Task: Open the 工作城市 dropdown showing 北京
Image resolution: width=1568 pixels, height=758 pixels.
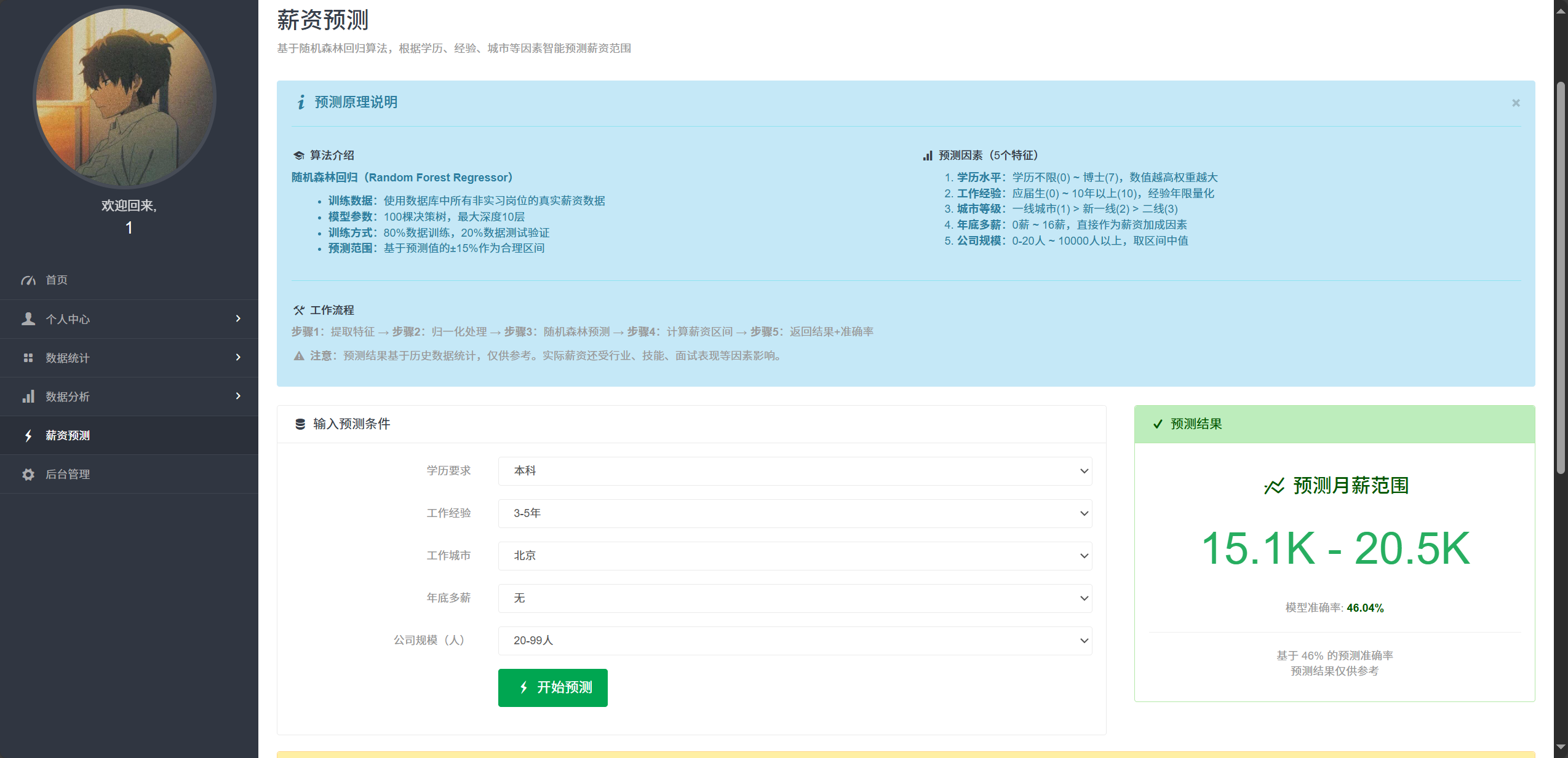Action: (795, 556)
